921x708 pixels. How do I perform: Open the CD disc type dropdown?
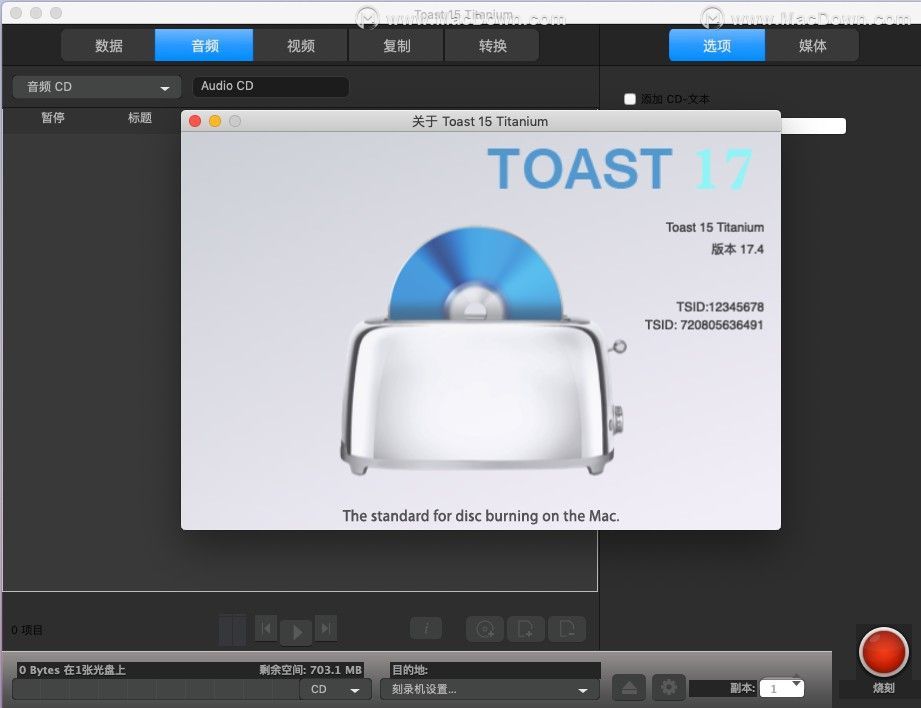pos(335,690)
